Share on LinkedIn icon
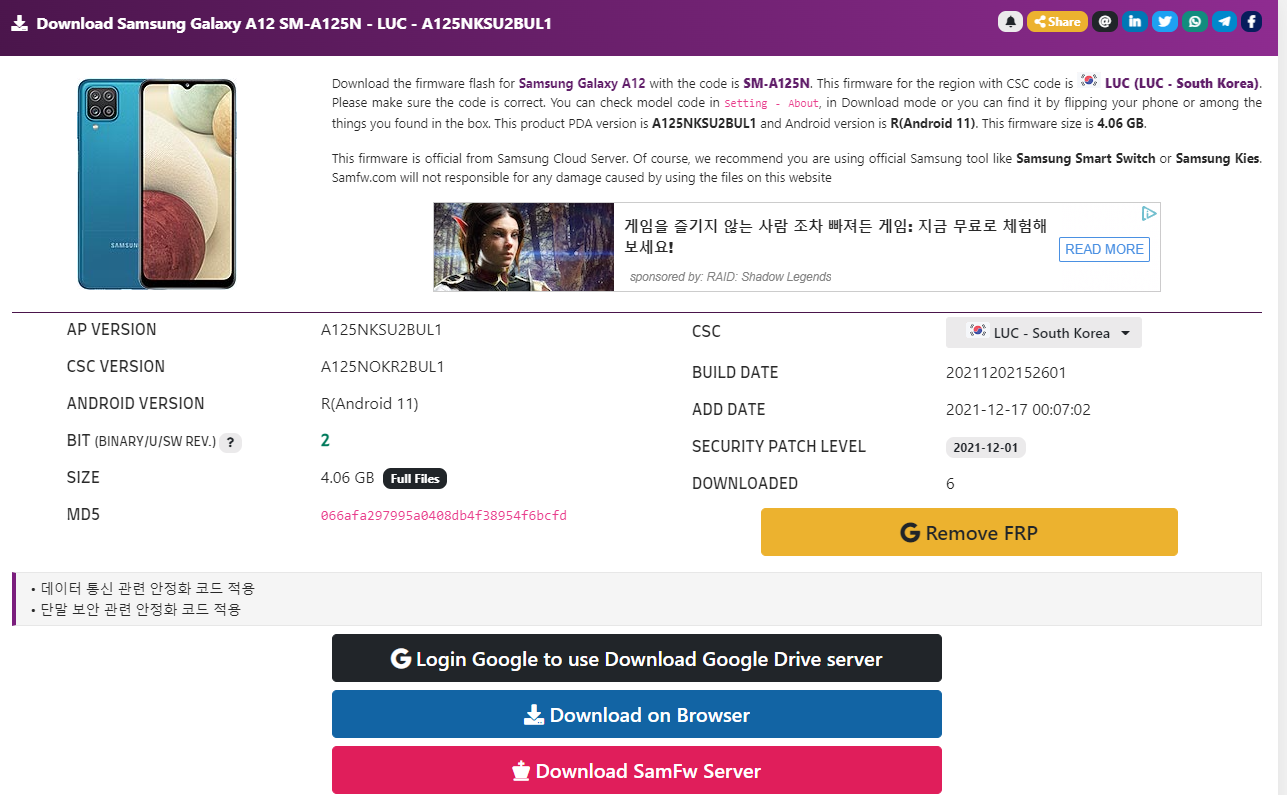Image resolution: width=1287 pixels, height=795 pixels. (1134, 21)
